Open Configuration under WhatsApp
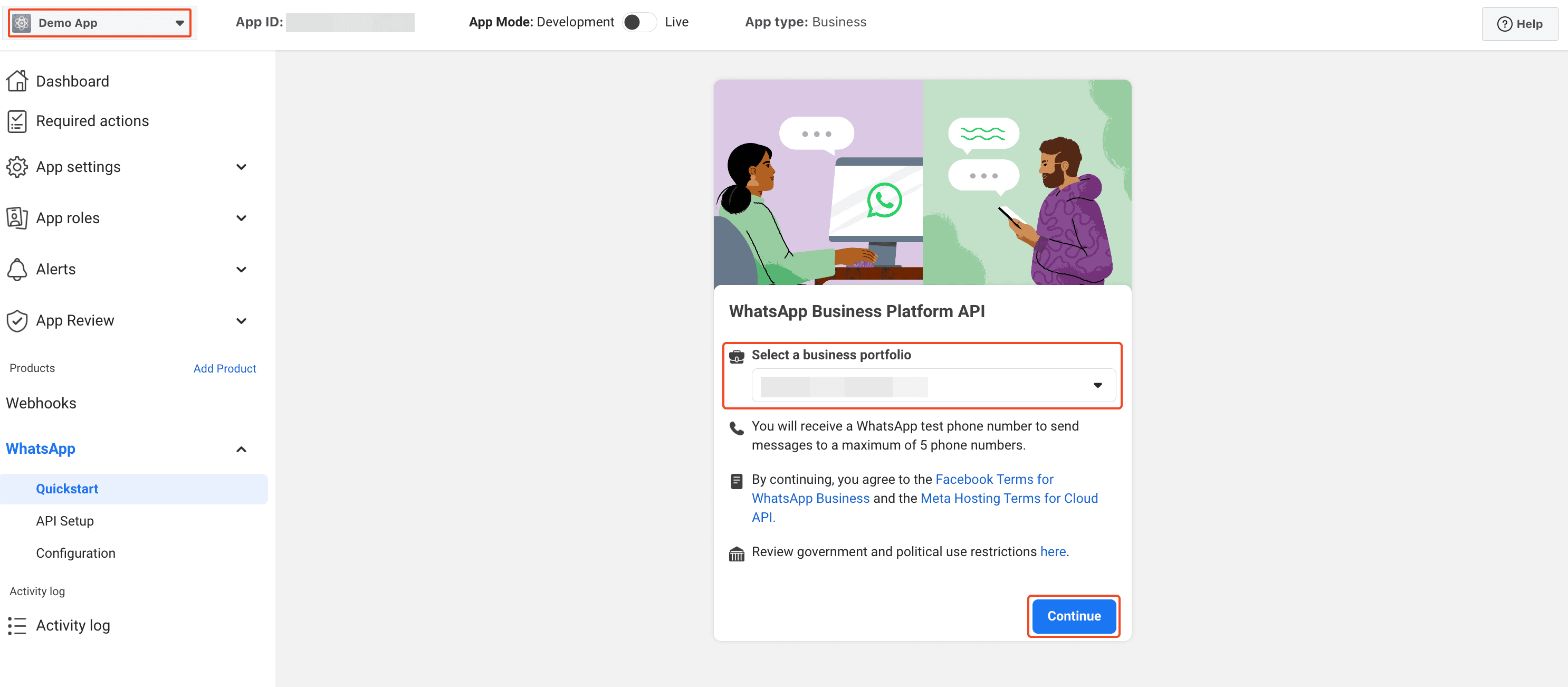The width and height of the screenshot is (1568, 687). 75,553
